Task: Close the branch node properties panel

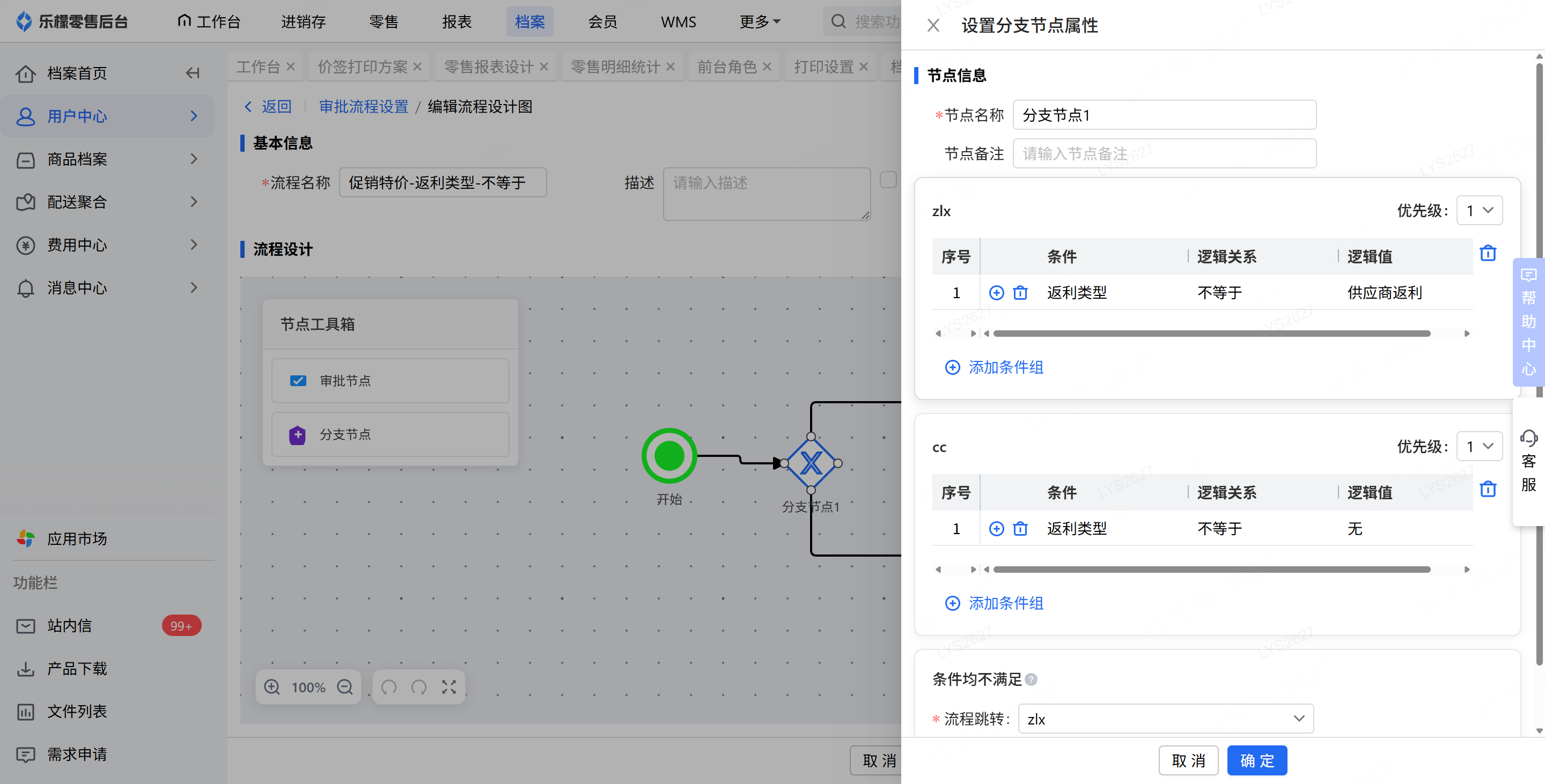Action: tap(933, 25)
